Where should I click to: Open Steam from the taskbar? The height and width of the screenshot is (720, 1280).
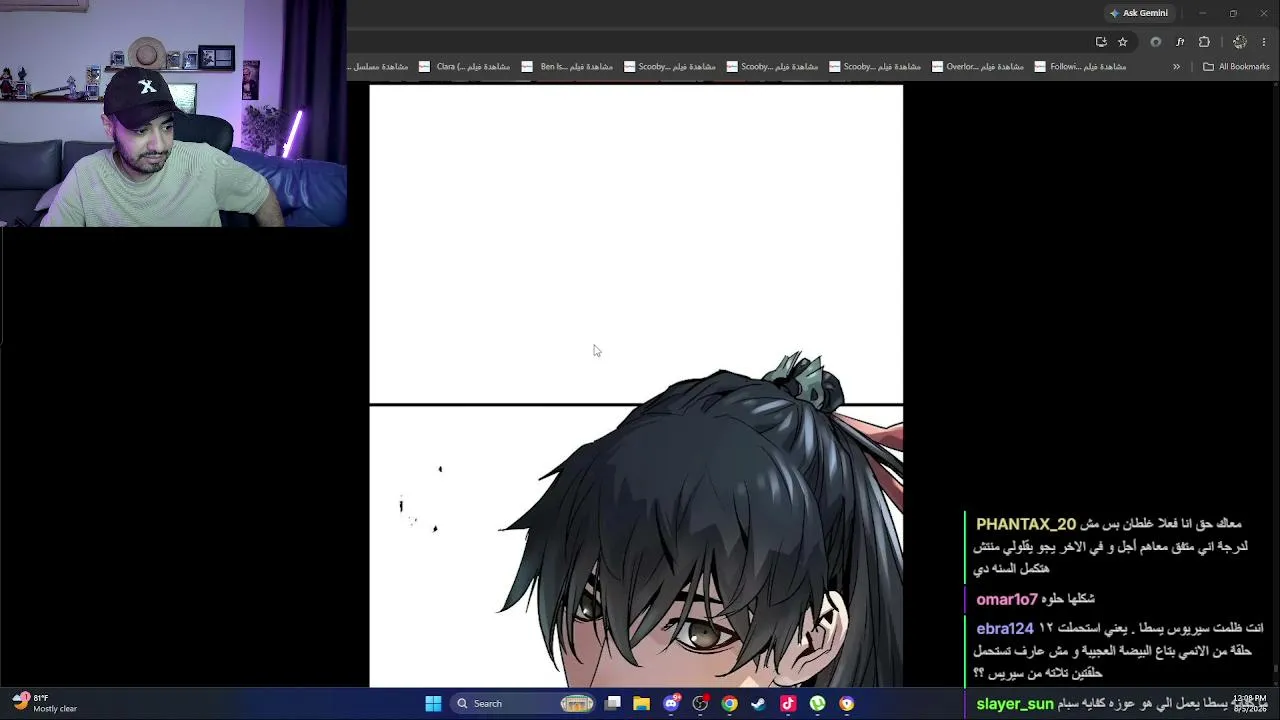759,704
